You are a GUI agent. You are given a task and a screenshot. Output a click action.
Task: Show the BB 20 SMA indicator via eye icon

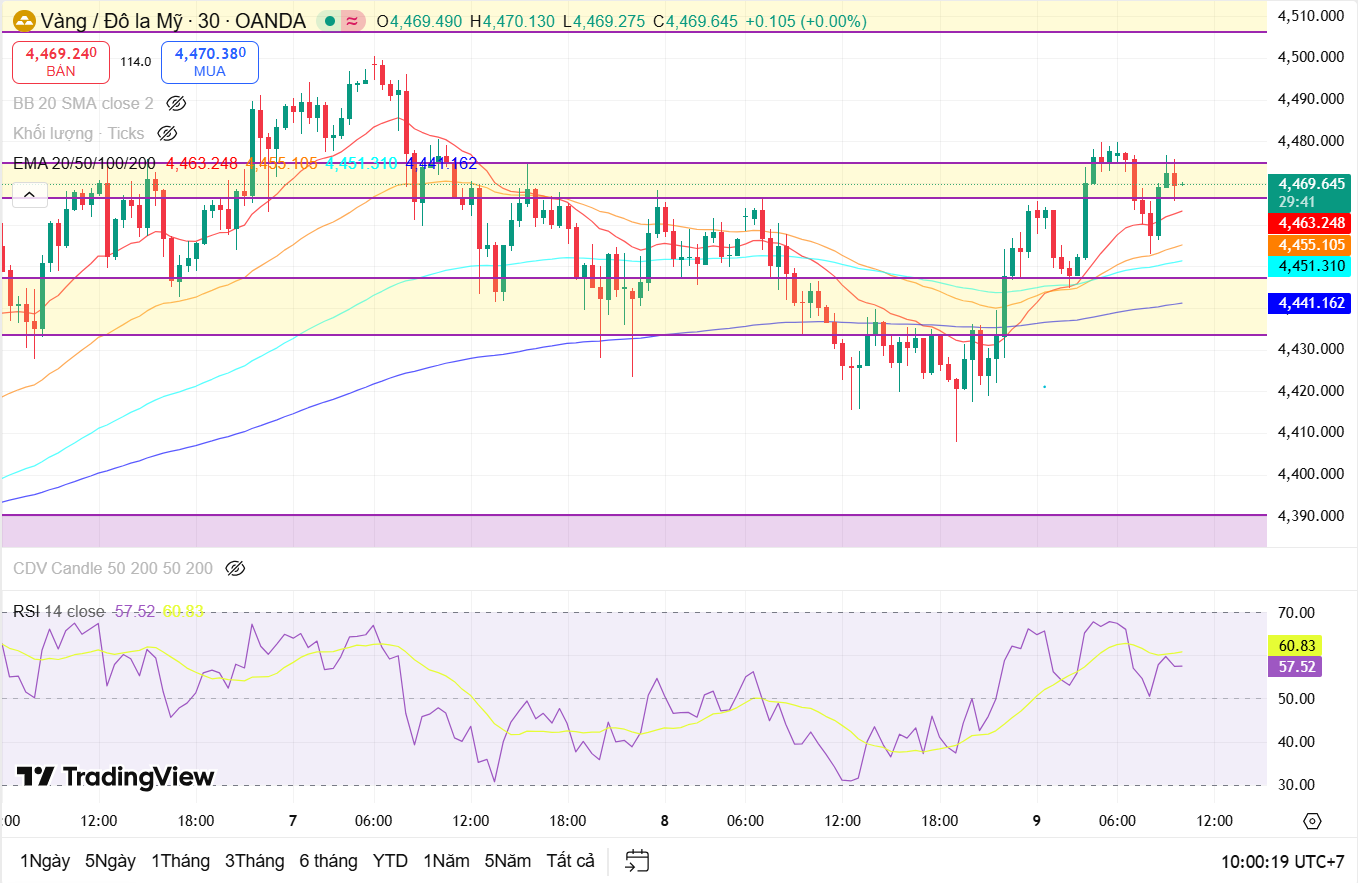pyautogui.click(x=177, y=103)
